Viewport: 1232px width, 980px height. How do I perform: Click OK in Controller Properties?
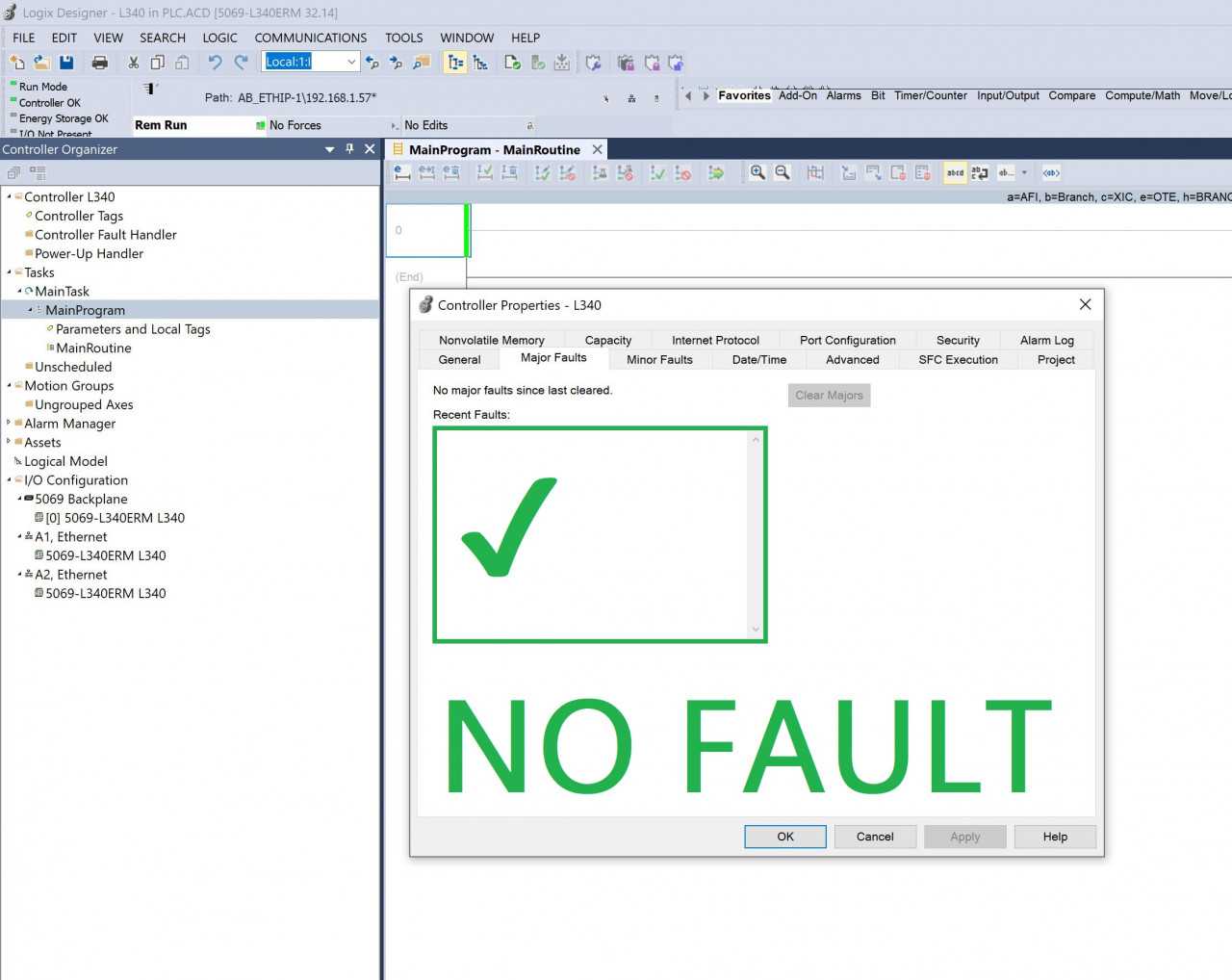tap(785, 837)
